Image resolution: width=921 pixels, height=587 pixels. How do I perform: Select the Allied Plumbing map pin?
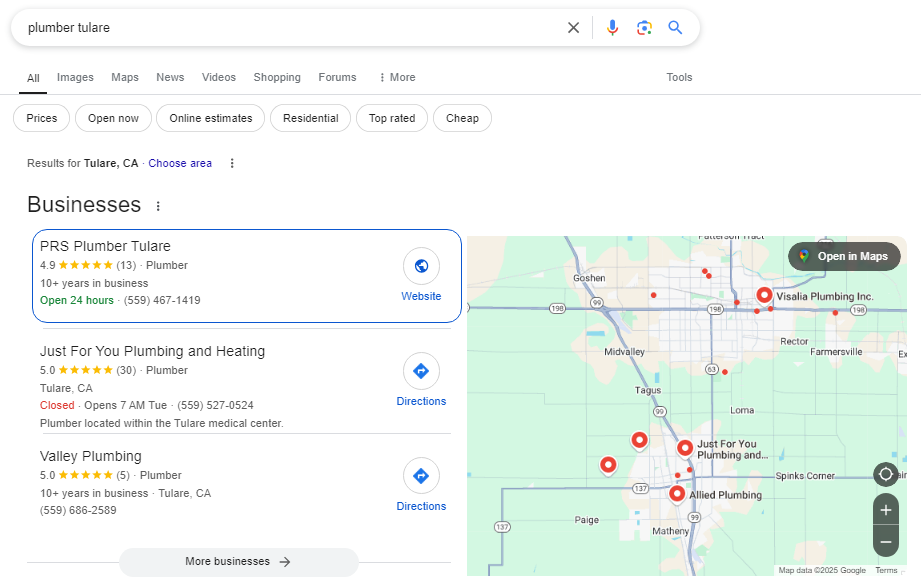pyautogui.click(x=677, y=494)
